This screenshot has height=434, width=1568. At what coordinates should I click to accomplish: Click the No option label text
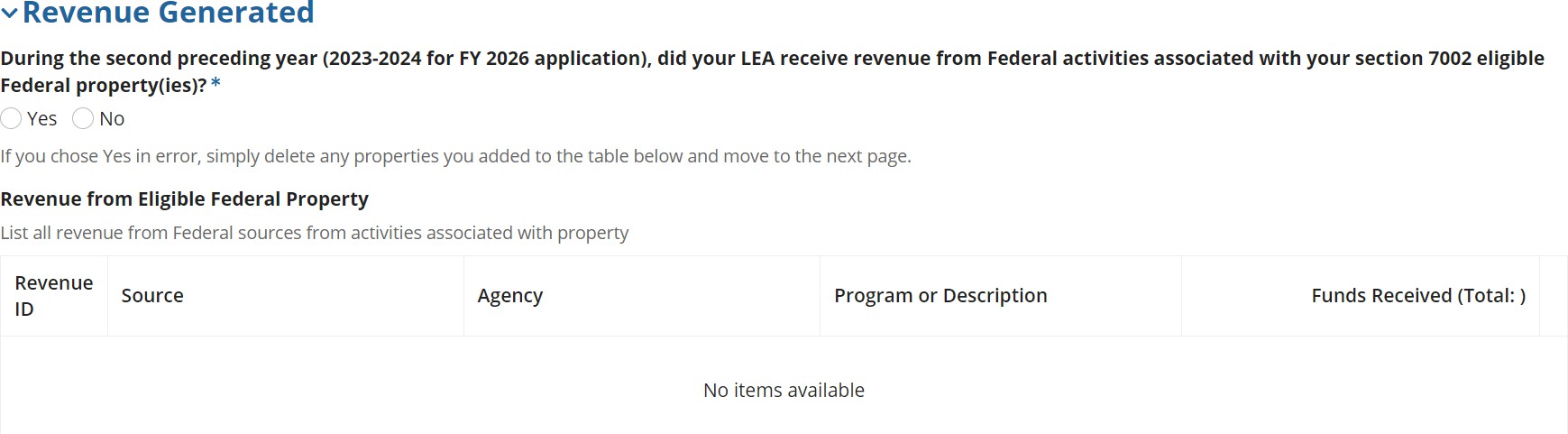point(112,119)
